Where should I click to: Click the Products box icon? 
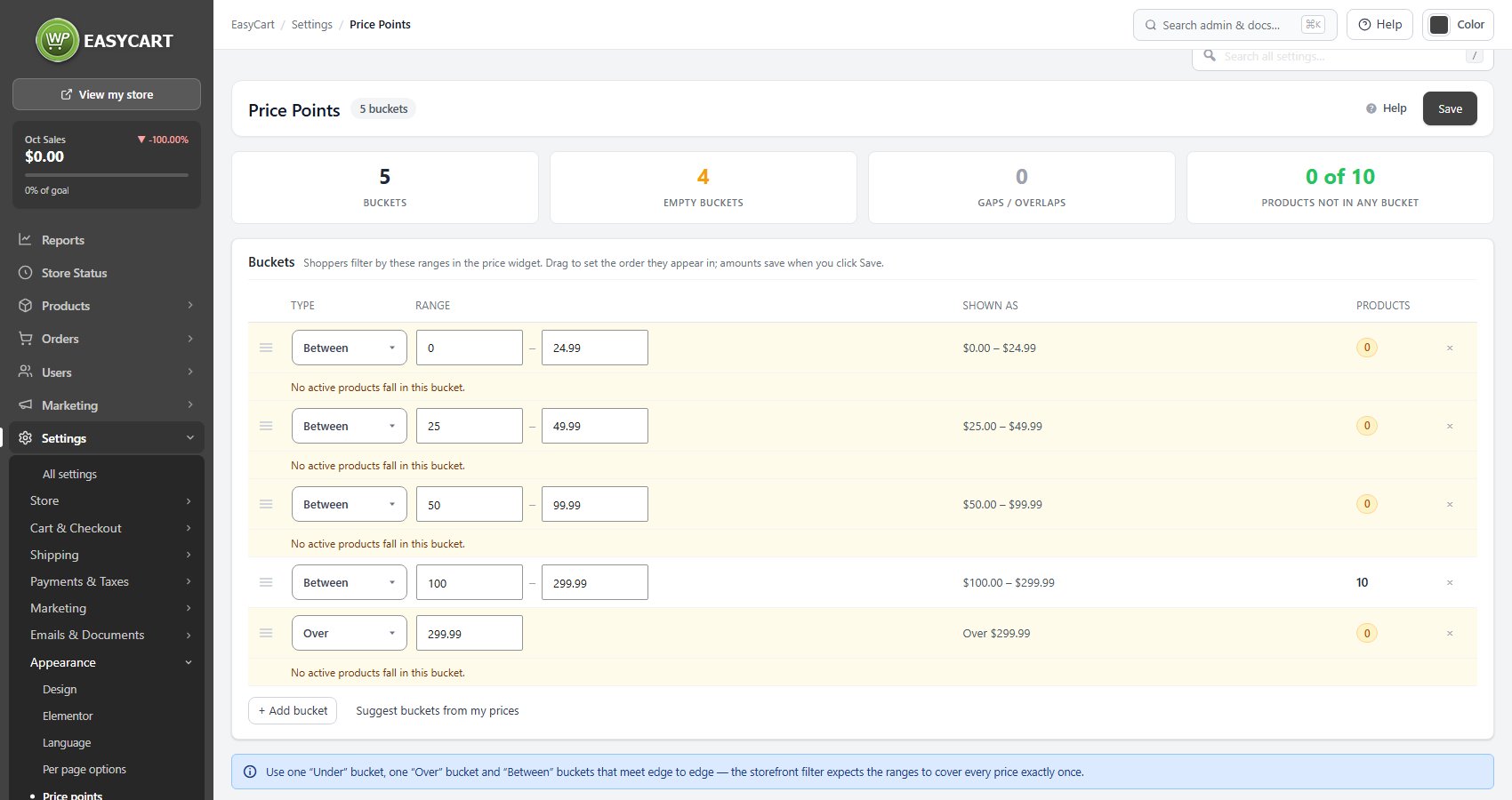(x=25, y=306)
